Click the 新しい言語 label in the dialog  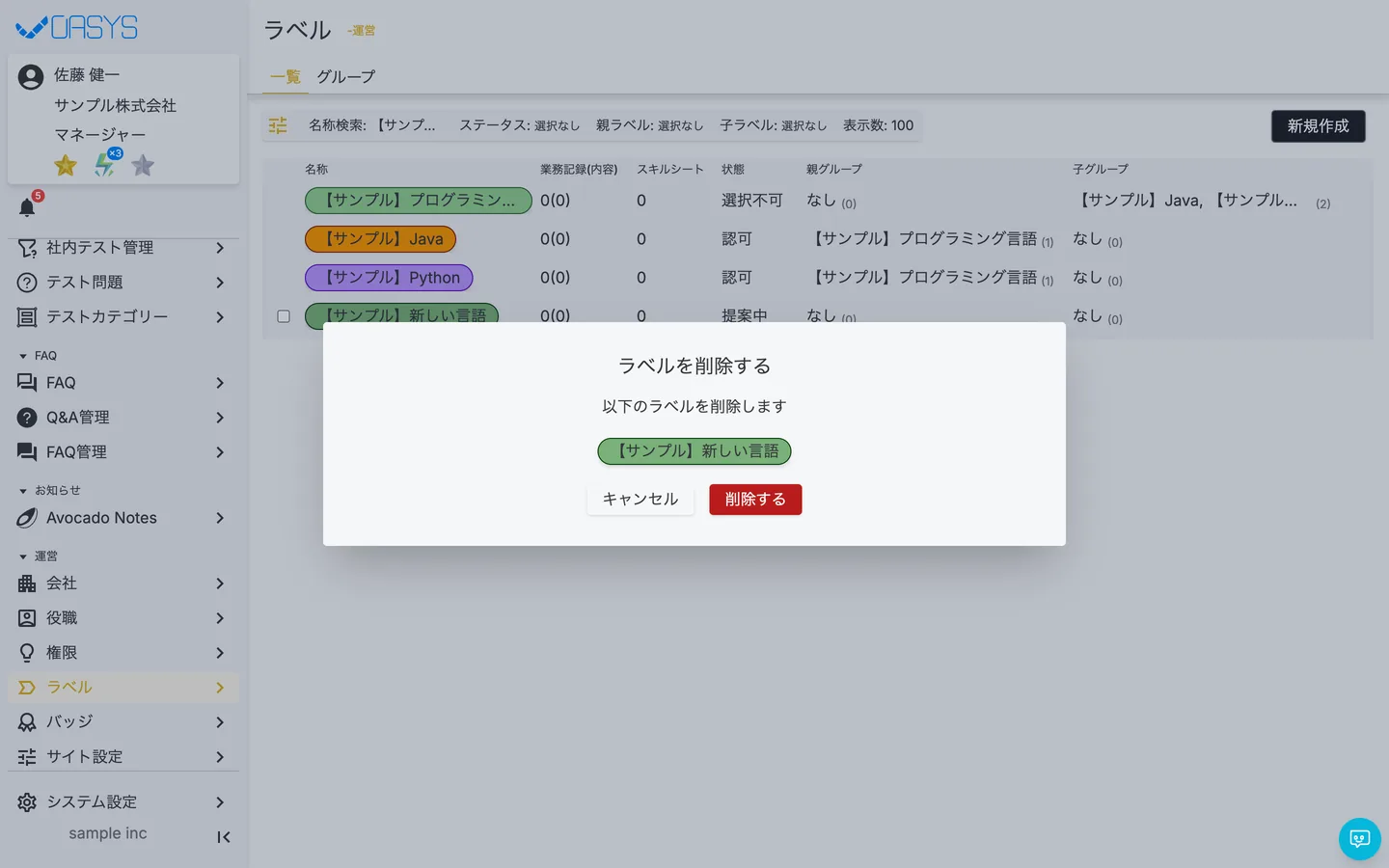pos(694,451)
